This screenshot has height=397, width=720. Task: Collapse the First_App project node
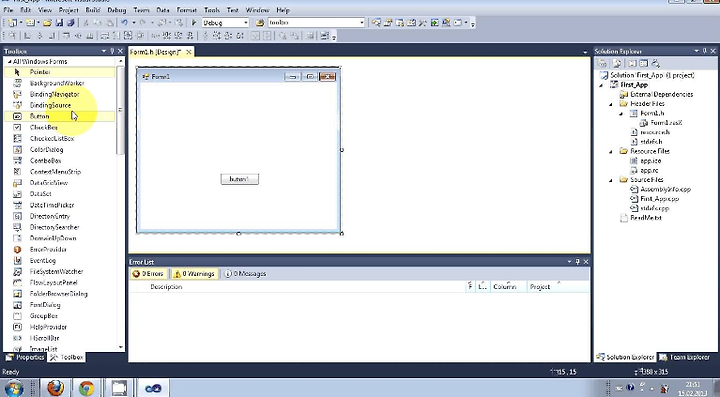[601, 85]
